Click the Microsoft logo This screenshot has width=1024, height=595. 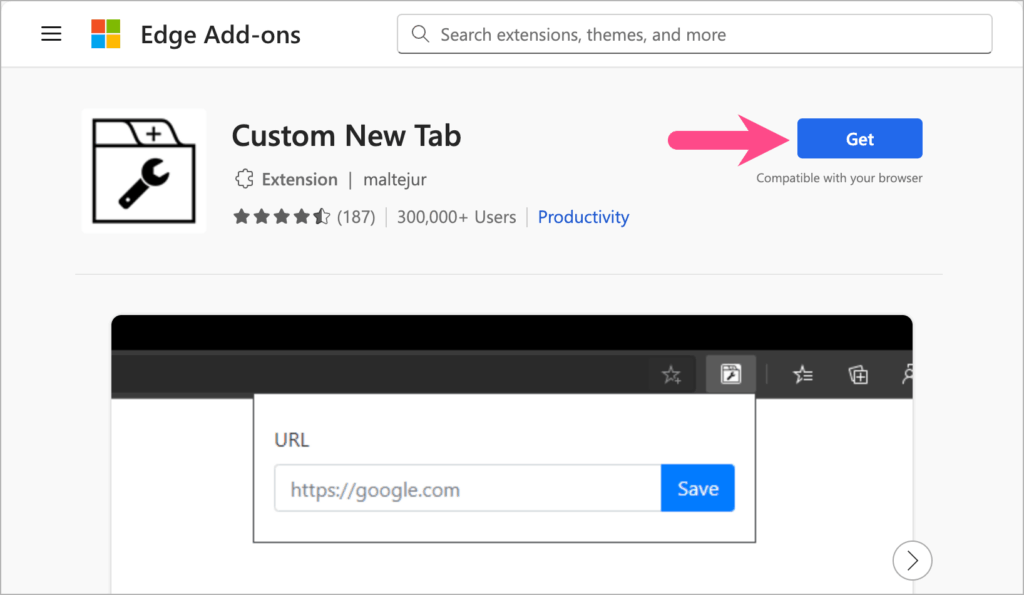click(104, 33)
